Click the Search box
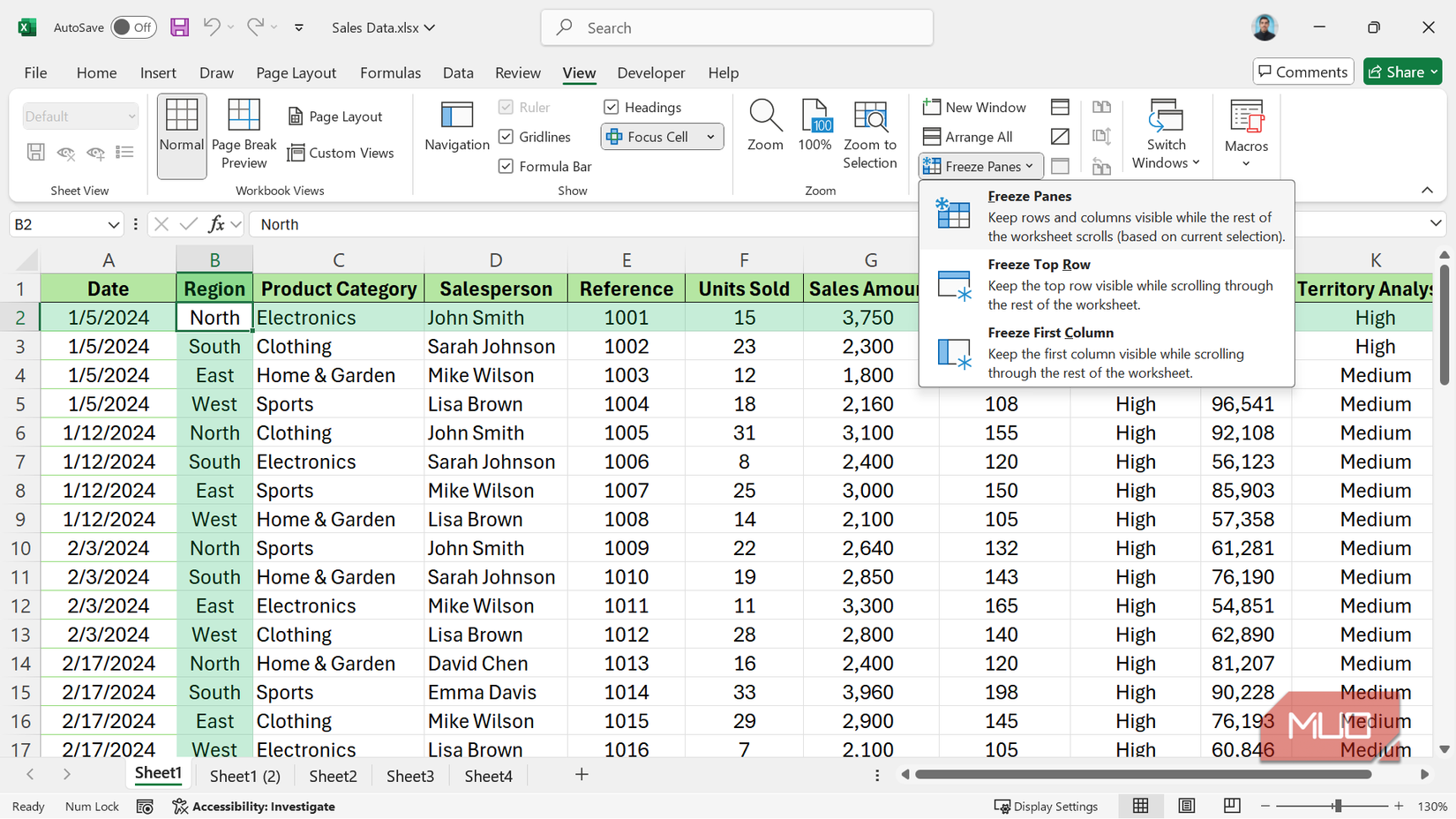This screenshot has width=1456, height=819. 737,27
